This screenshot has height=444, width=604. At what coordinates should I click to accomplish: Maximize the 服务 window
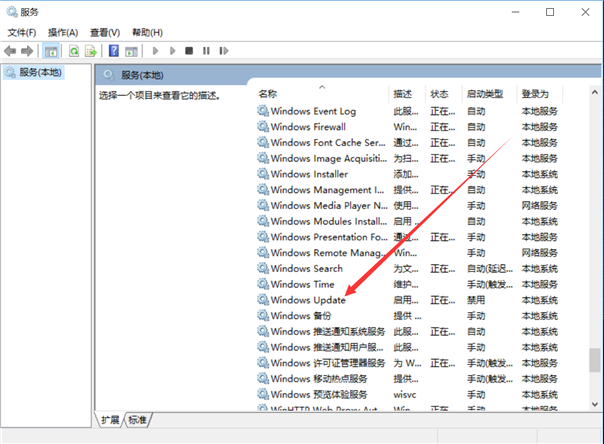tap(550, 12)
